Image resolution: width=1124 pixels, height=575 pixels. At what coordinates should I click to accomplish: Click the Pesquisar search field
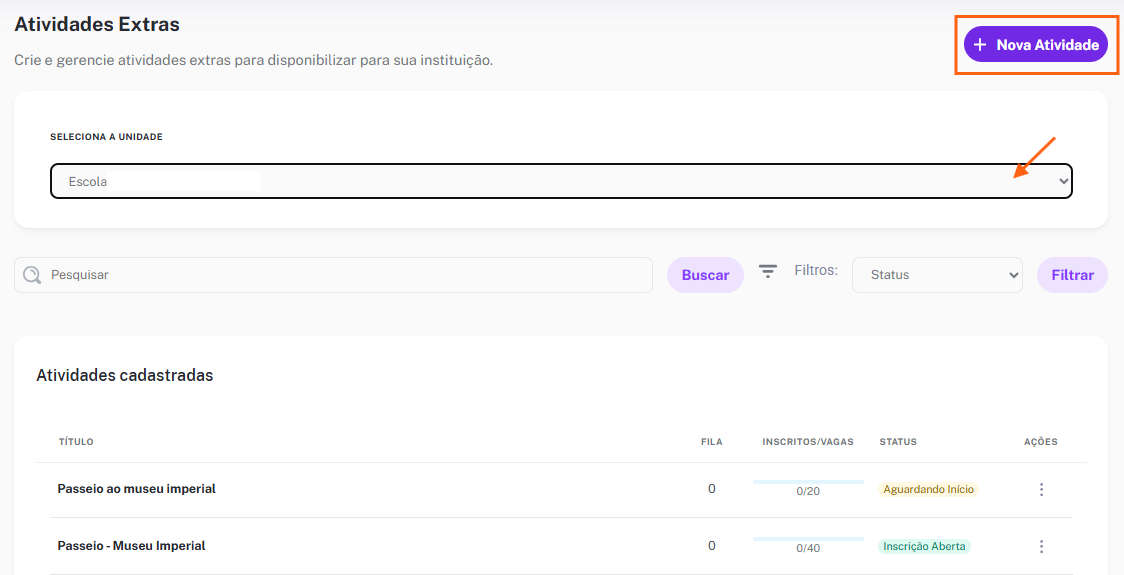(333, 275)
